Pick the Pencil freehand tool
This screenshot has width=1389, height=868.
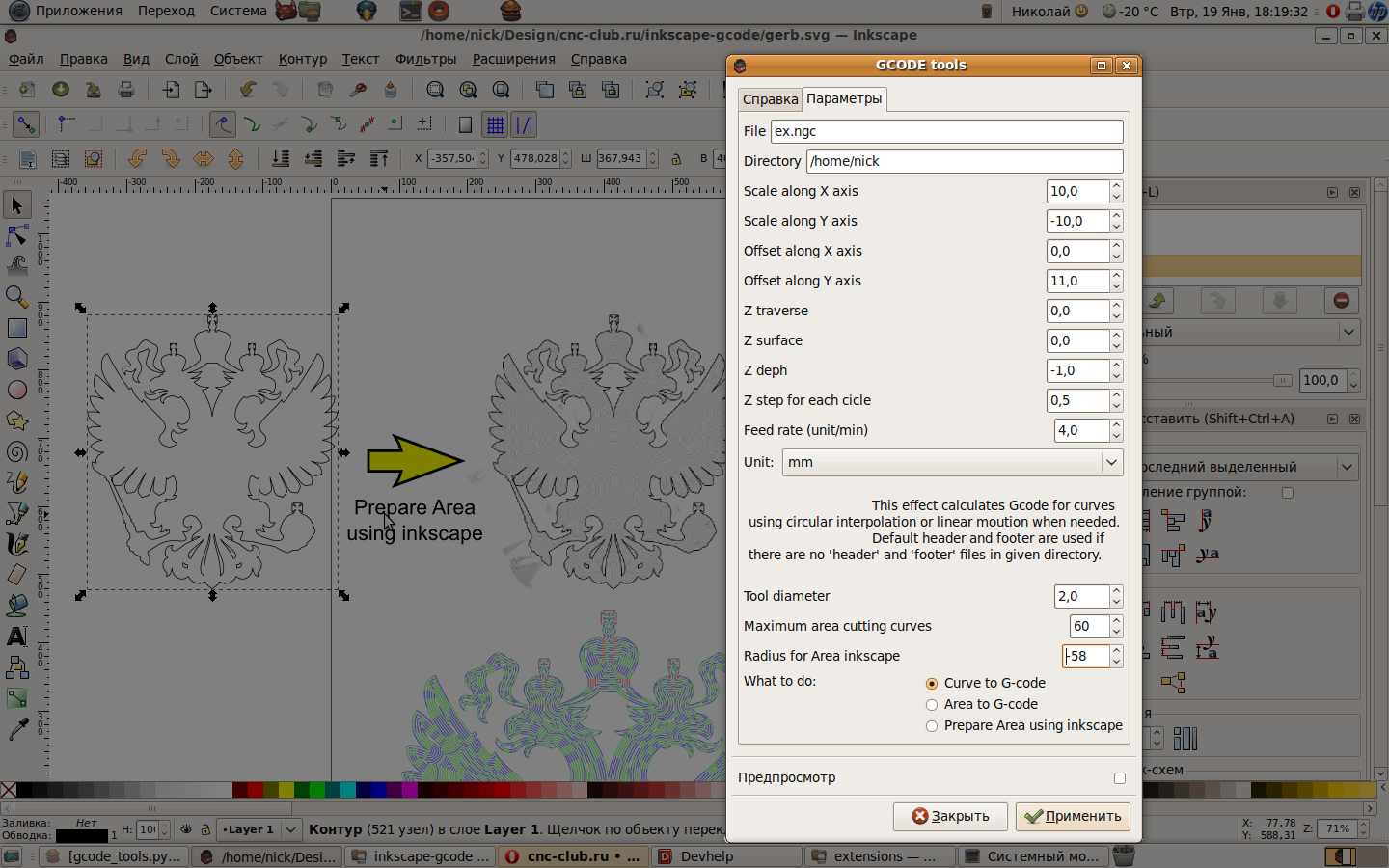pyautogui.click(x=17, y=482)
